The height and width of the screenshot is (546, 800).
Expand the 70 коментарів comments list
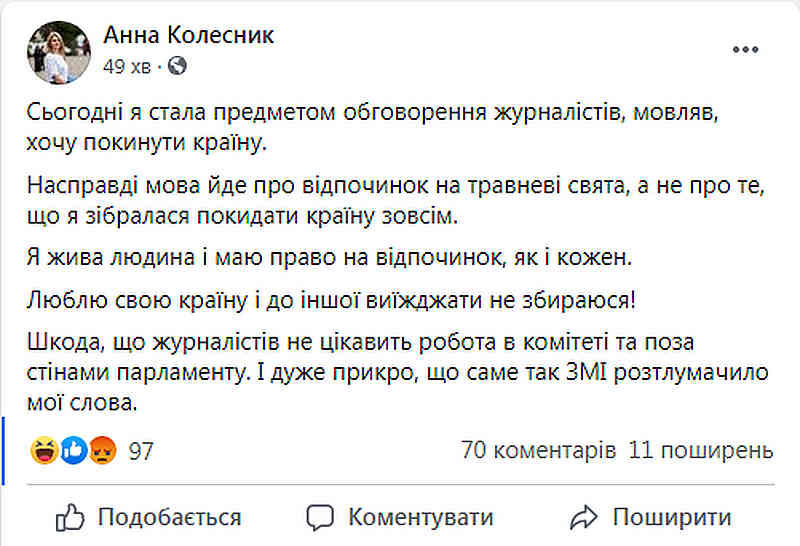(x=539, y=451)
